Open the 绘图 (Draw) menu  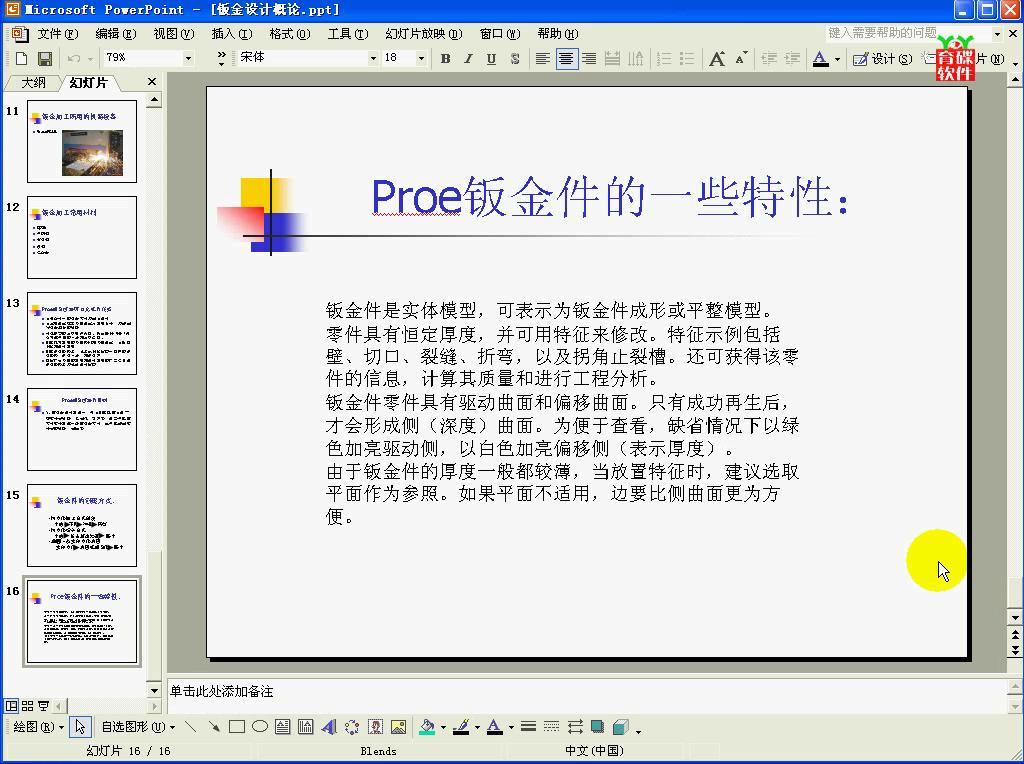pyautogui.click(x=39, y=727)
